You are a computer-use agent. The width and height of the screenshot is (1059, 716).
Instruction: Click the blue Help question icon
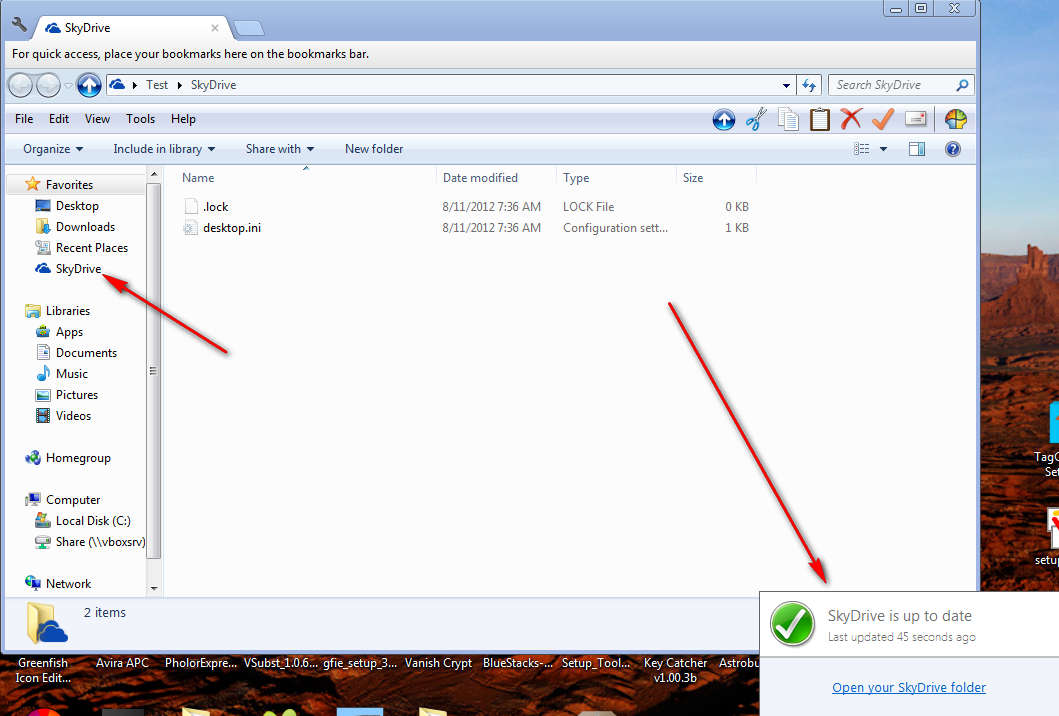tap(952, 149)
